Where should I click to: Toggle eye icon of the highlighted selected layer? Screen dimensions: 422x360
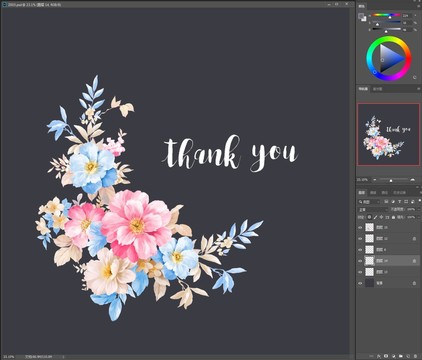point(360,261)
